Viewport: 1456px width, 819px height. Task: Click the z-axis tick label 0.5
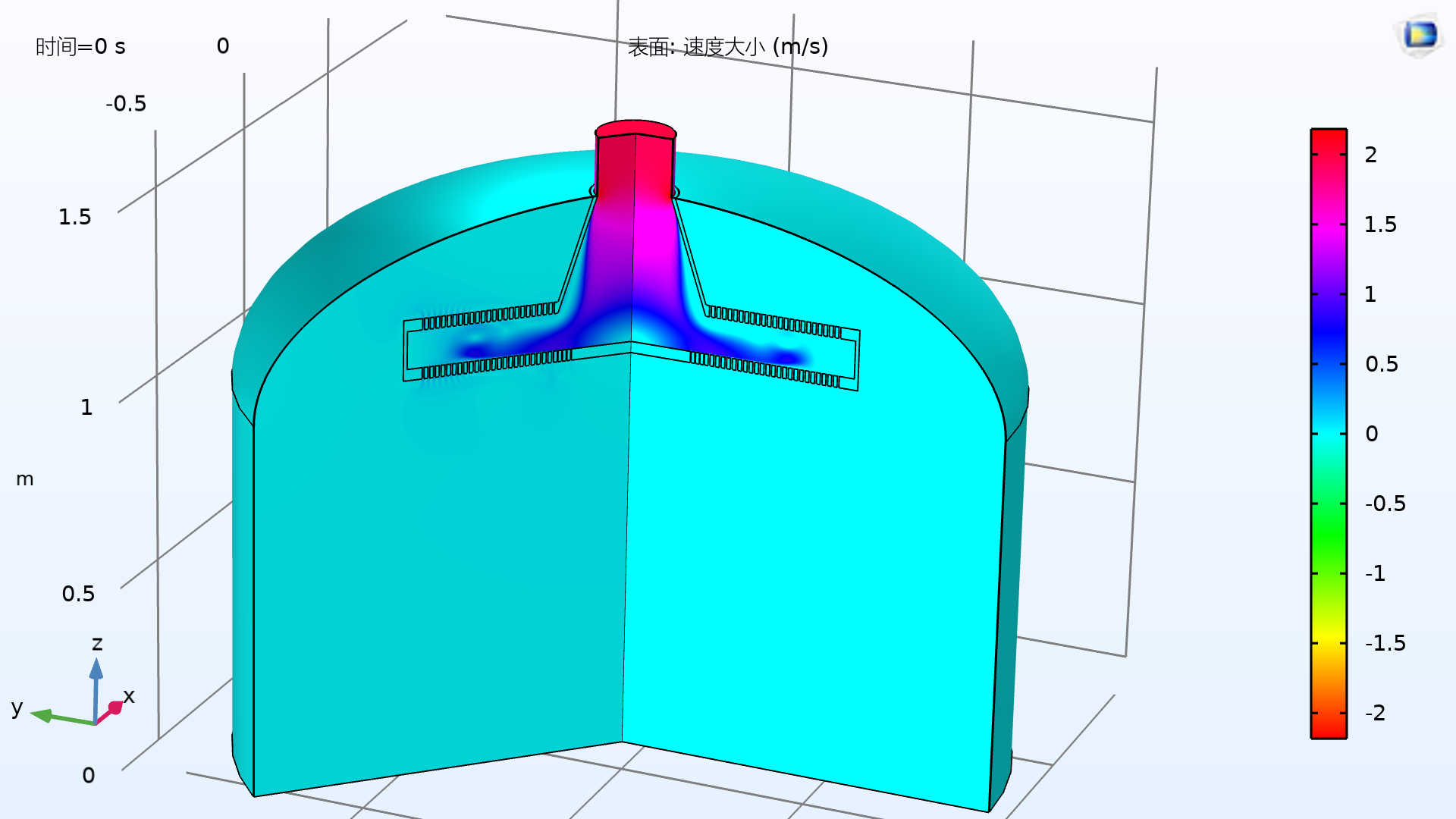[x=79, y=594]
